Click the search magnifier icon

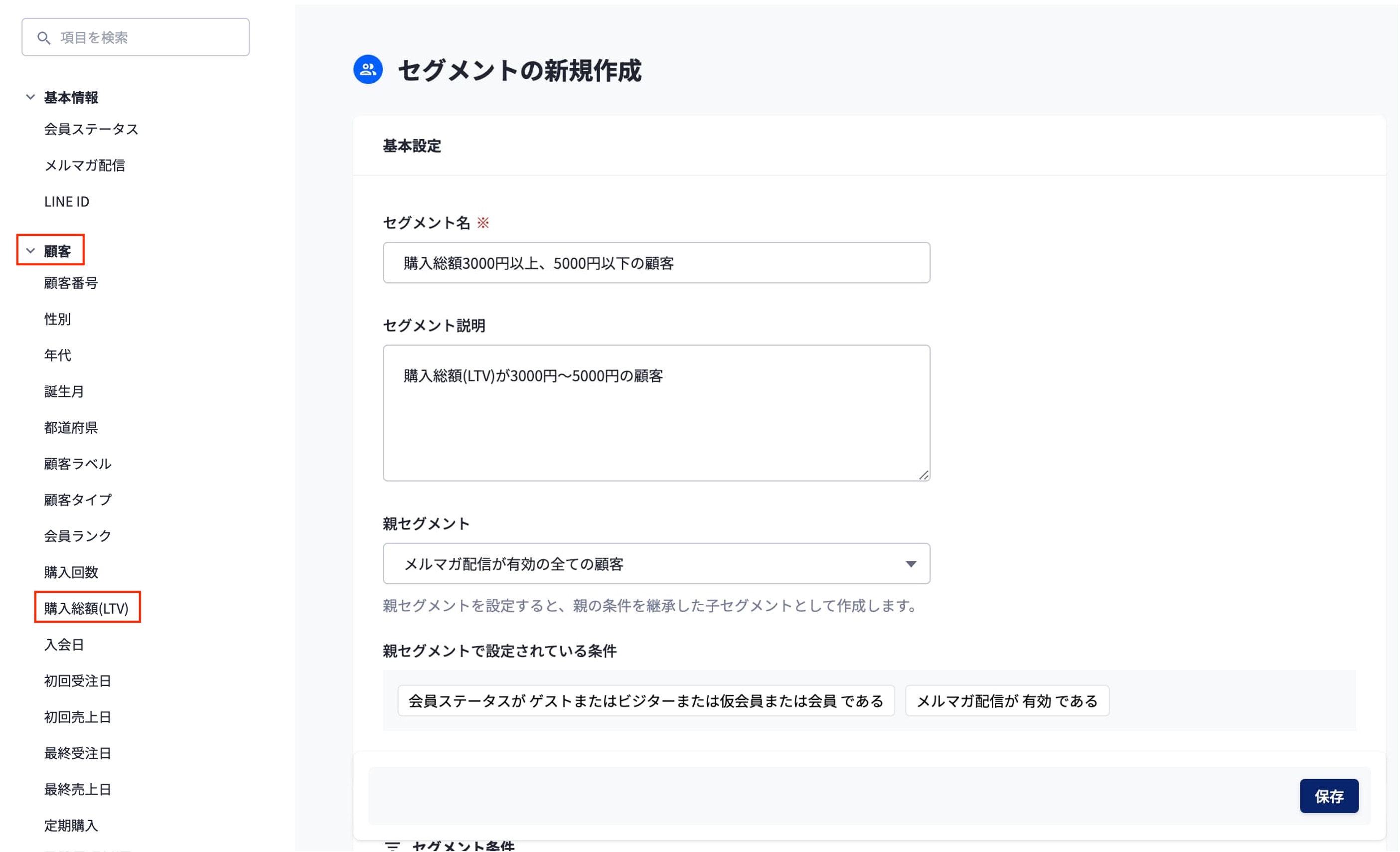(44, 37)
